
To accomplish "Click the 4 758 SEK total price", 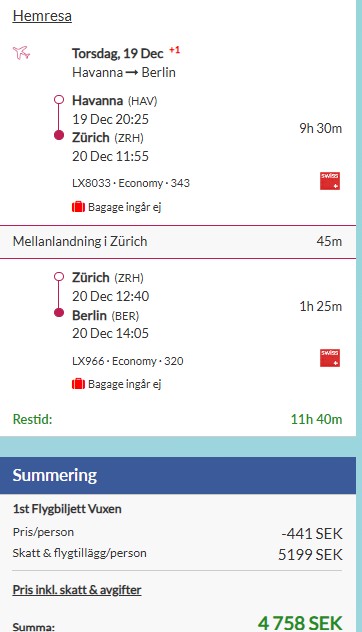I will (300, 623).
